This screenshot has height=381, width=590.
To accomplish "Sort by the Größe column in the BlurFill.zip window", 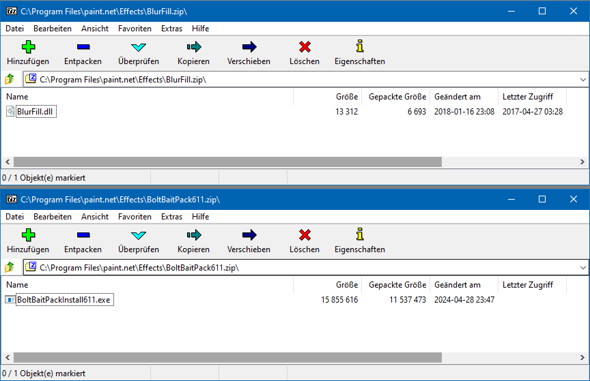I will (x=327, y=97).
